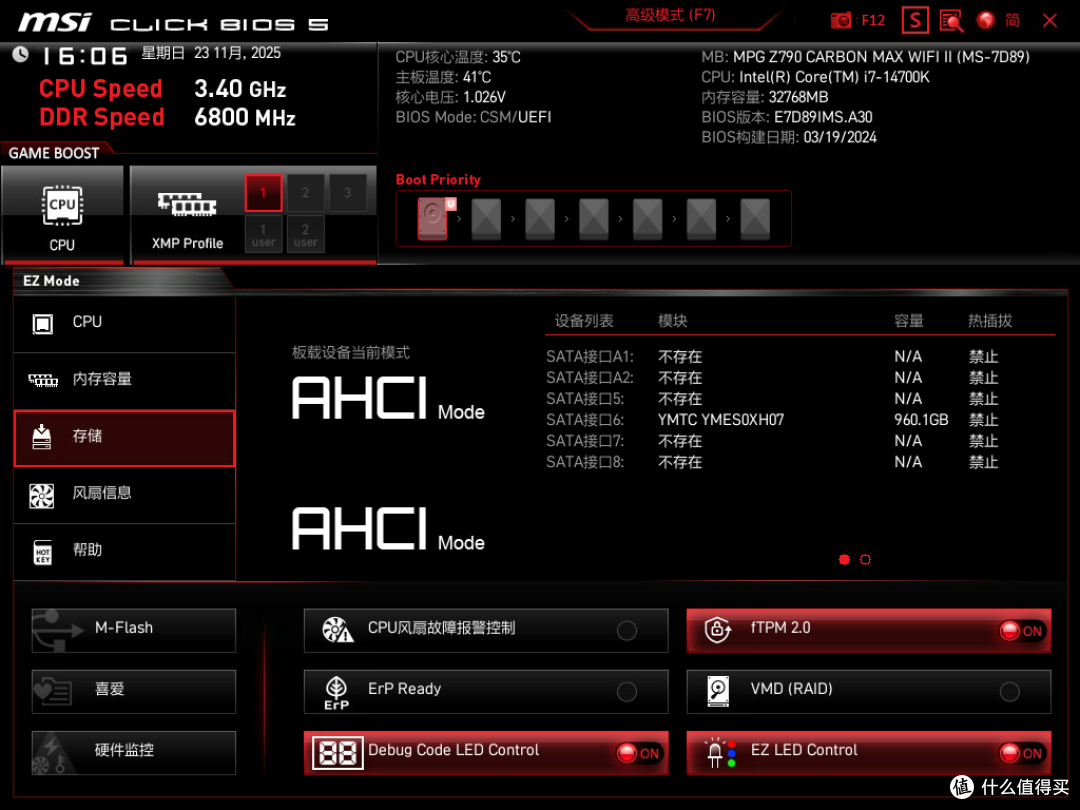Click the 热插拔 column header
Viewport: 1080px width, 810px height.
pyautogui.click(x=990, y=321)
